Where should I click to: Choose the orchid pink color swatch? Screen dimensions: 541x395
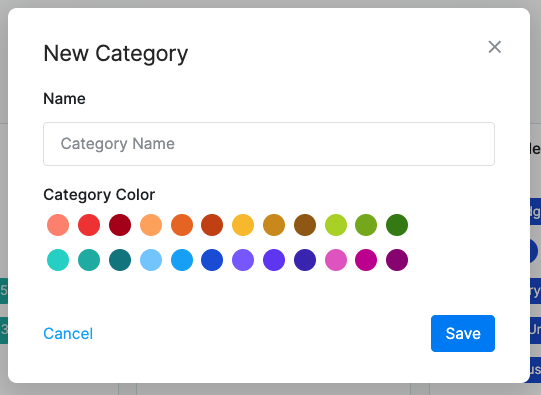pyautogui.click(x=336, y=260)
